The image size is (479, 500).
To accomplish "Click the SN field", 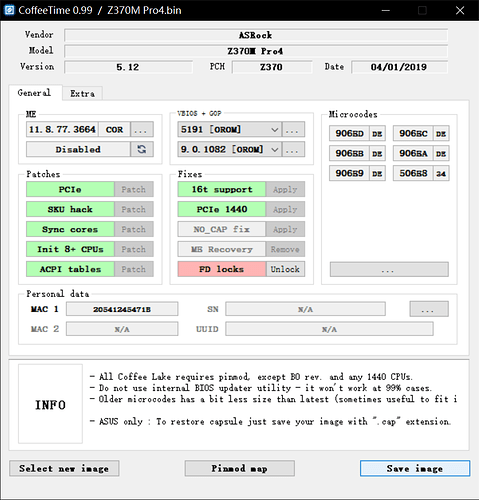I will point(305,309).
